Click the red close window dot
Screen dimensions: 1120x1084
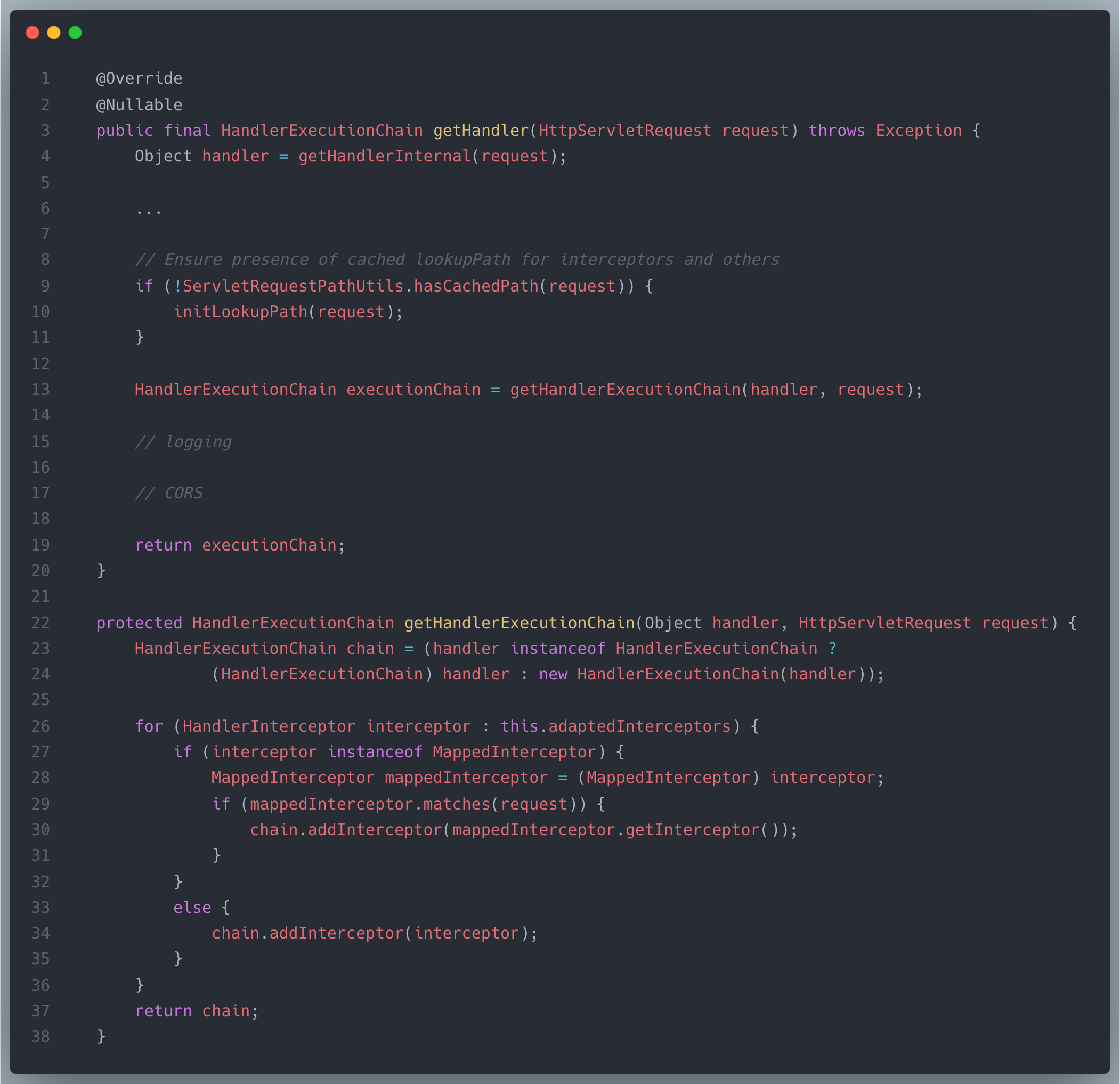(x=33, y=33)
